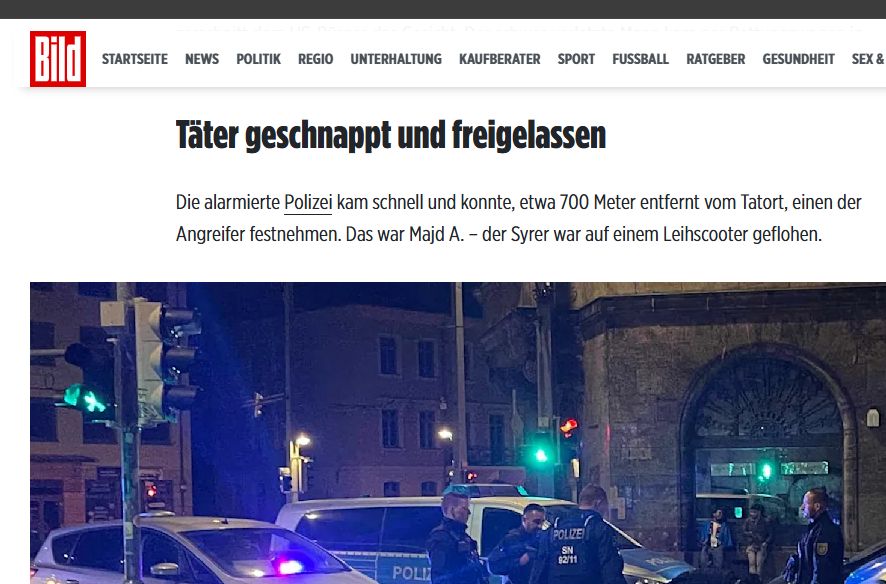This screenshot has height=584, width=886.
Task: Open the Politik section
Action: tap(258, 59)
